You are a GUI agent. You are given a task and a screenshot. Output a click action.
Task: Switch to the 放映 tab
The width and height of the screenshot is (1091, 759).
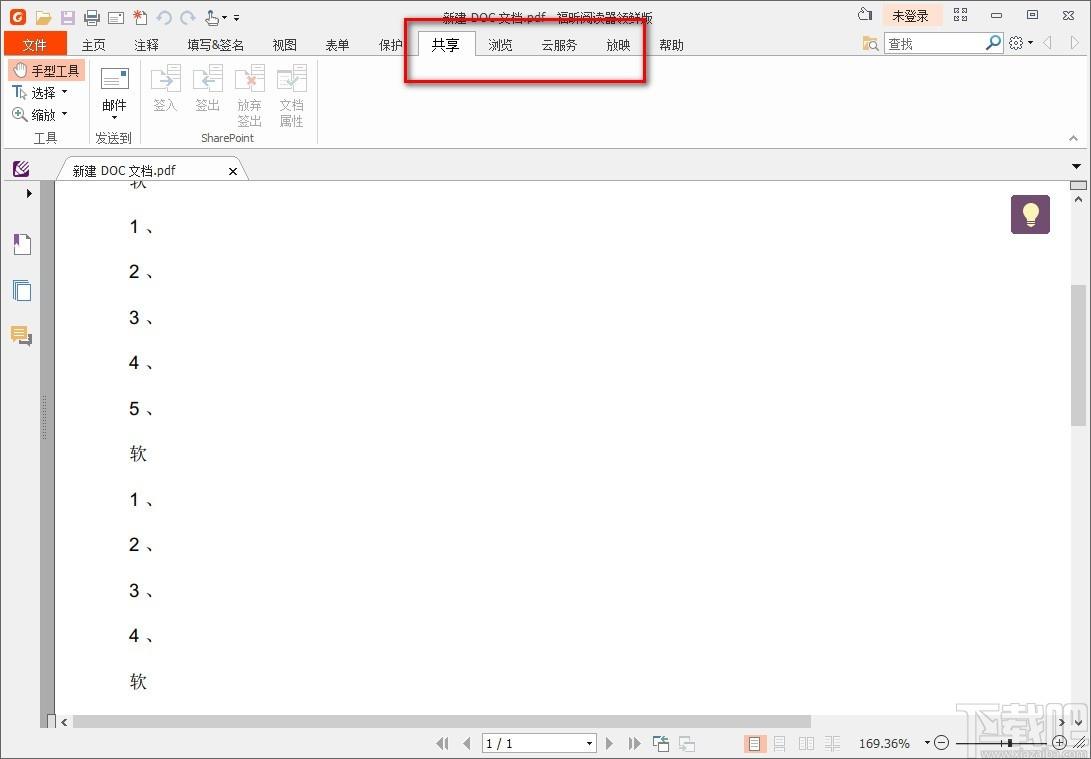pyautogui.click(x=618, y=45)
